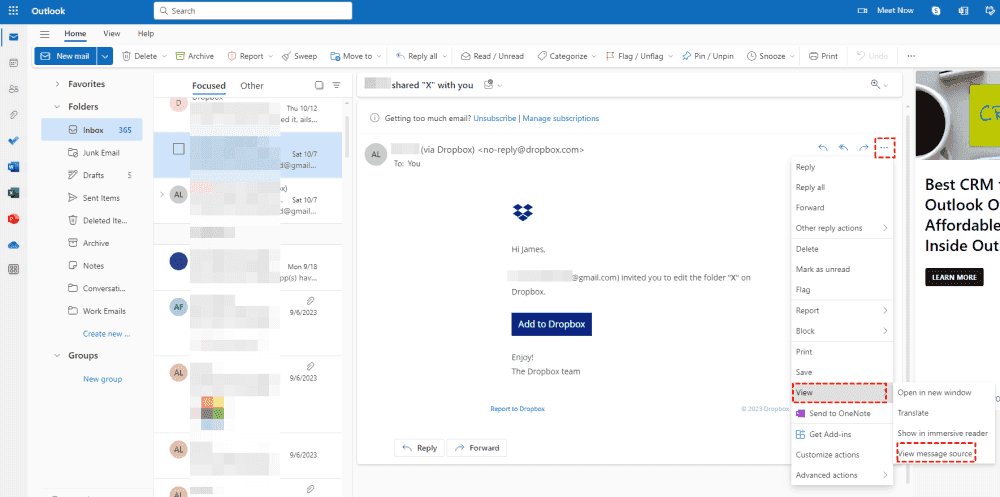The height and width of the screenshot is (497, 1000).
Task: Click the Calendar icon in left rail
Action: (x=13, y=62)
